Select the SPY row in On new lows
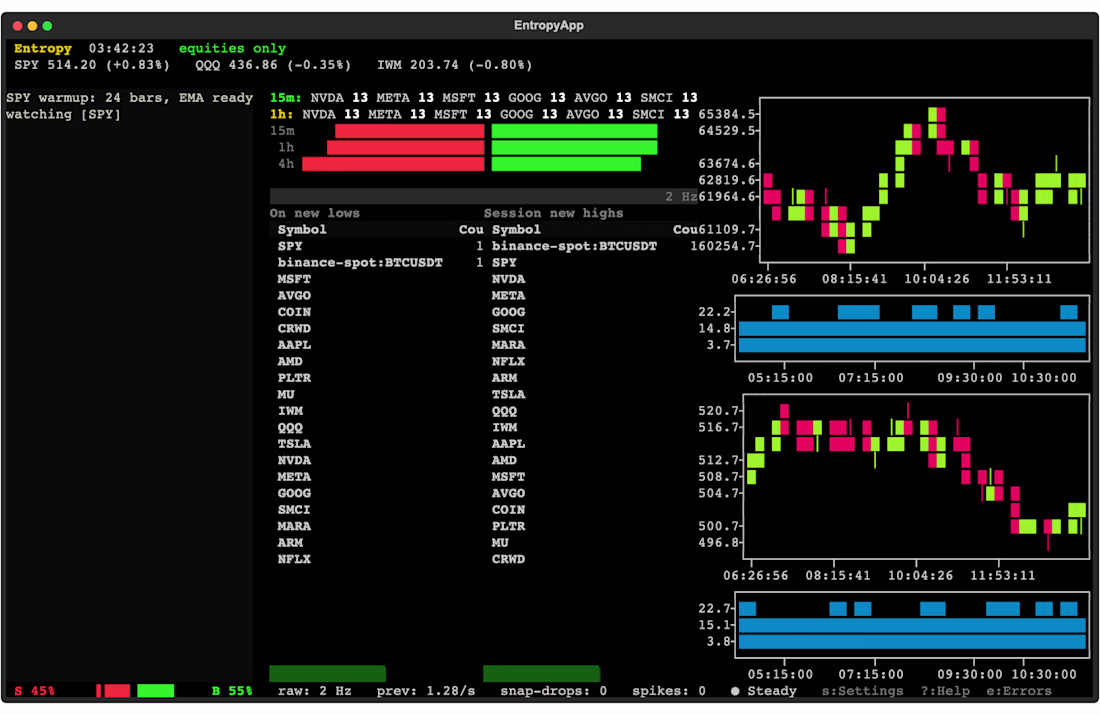1100x715 pixels. pyautogui.click(x=377, y=246)
